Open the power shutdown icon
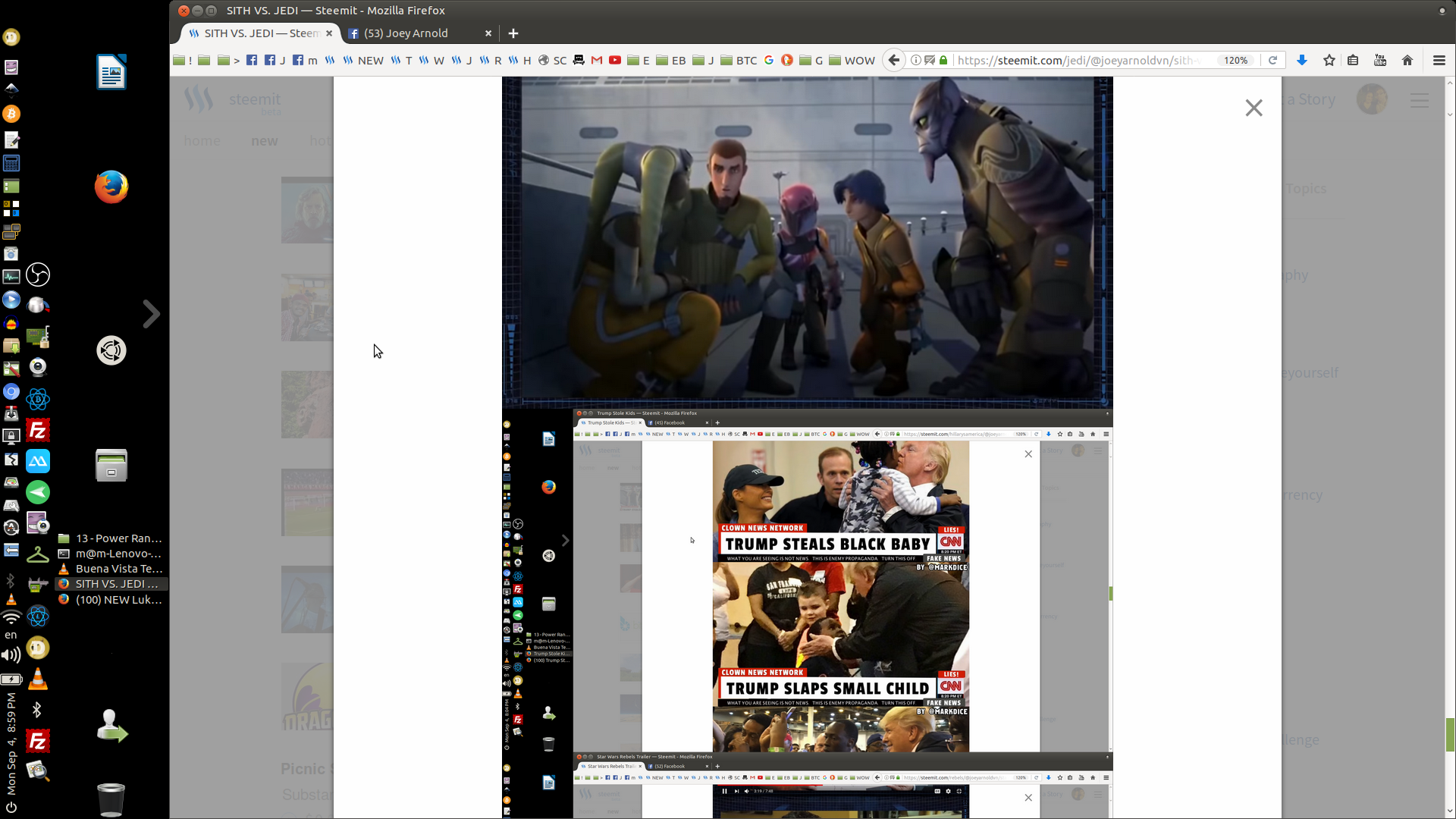 pos(11,808)
